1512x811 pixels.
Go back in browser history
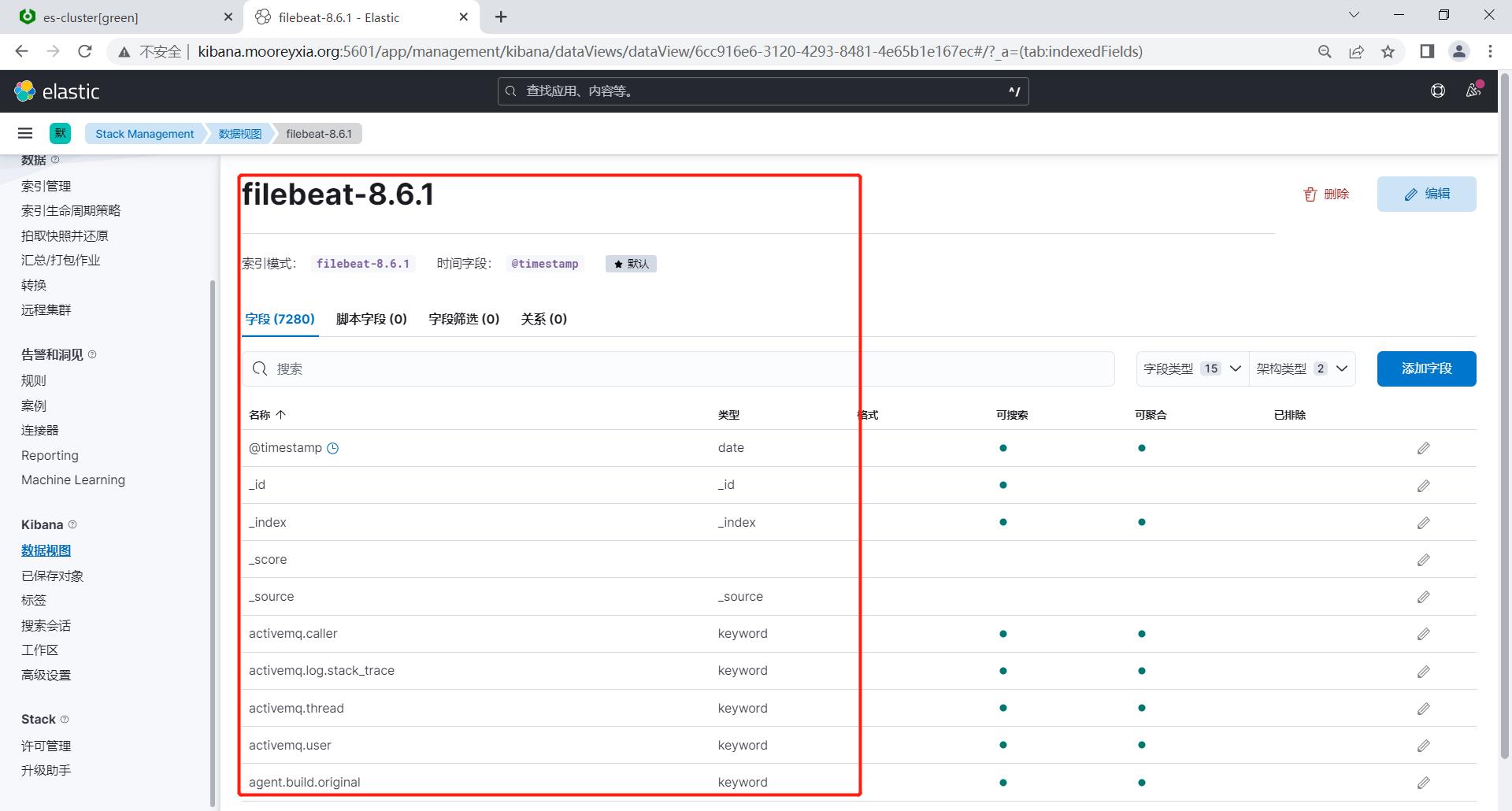pos(22,51)
